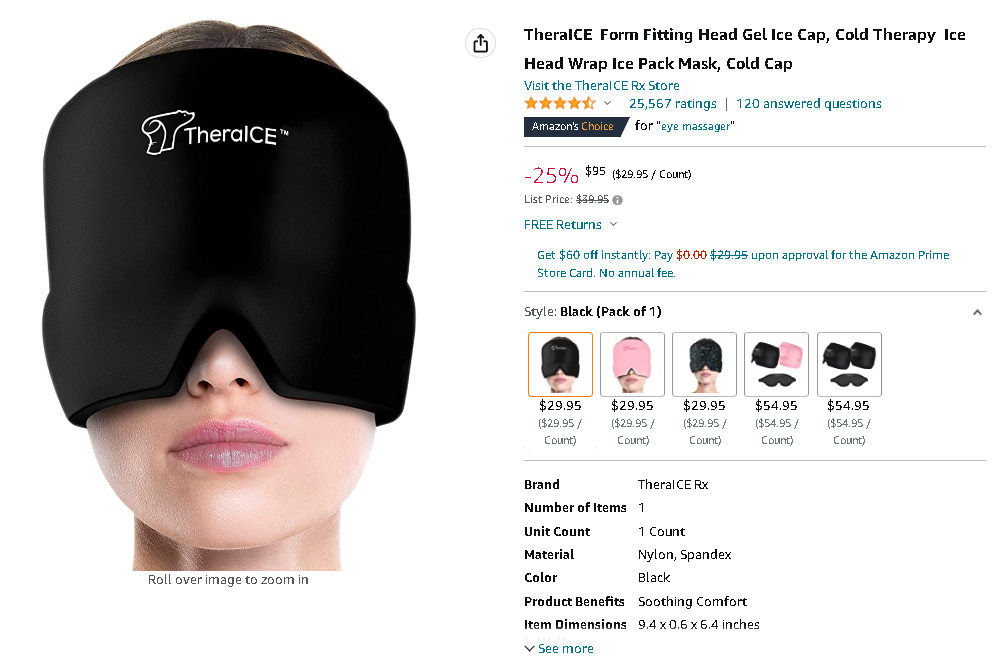Screen dimensions: 1004x661
Task: Pick the two black caps pack style
Action: 849,365
